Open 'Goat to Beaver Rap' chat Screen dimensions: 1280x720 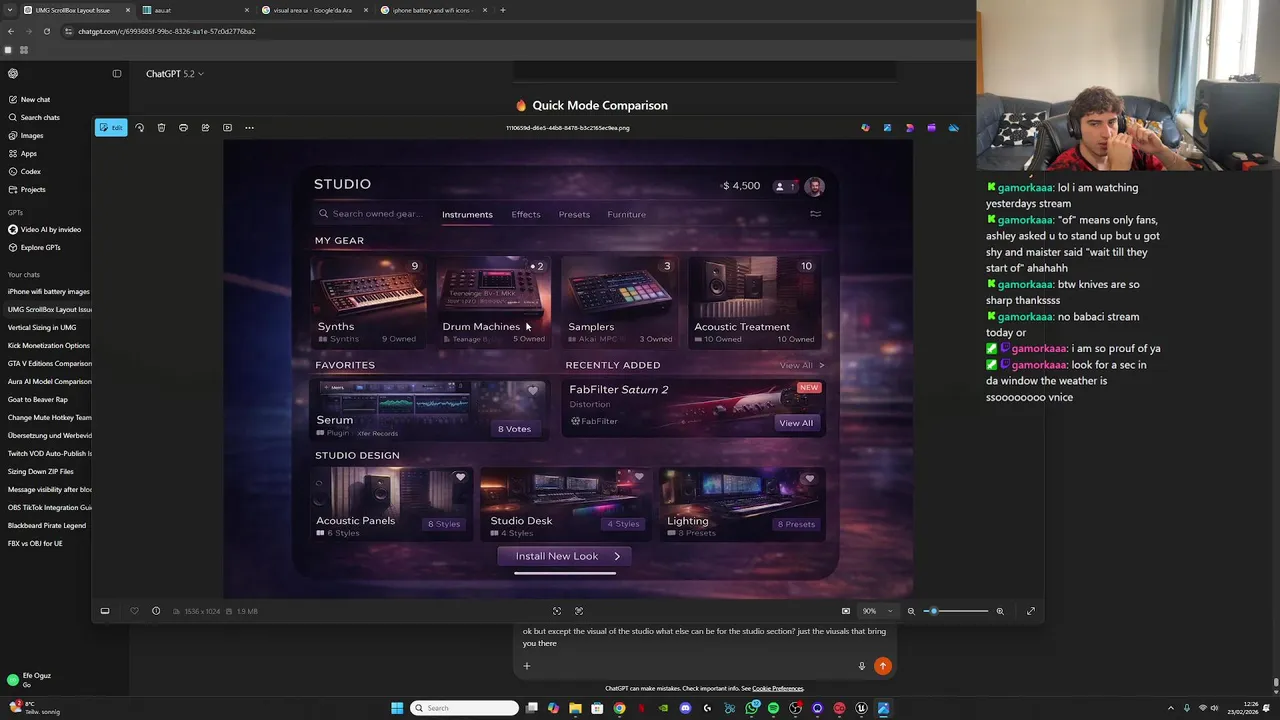[38, 399]
